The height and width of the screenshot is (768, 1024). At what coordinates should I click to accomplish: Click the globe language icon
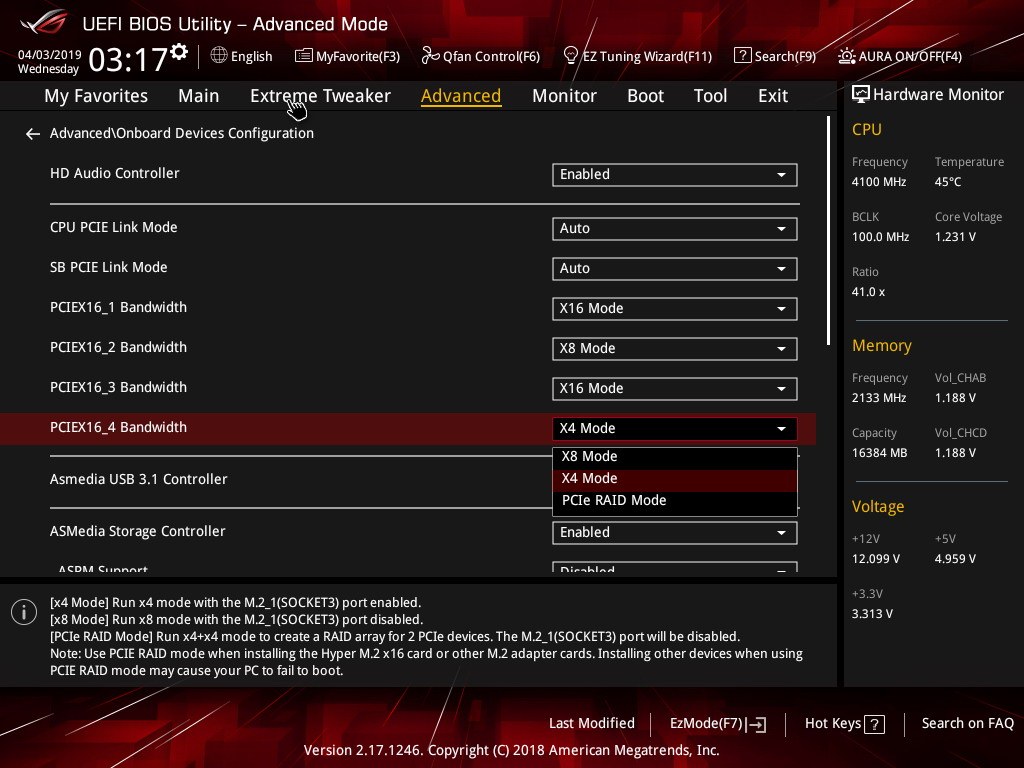tap(219, 56)
